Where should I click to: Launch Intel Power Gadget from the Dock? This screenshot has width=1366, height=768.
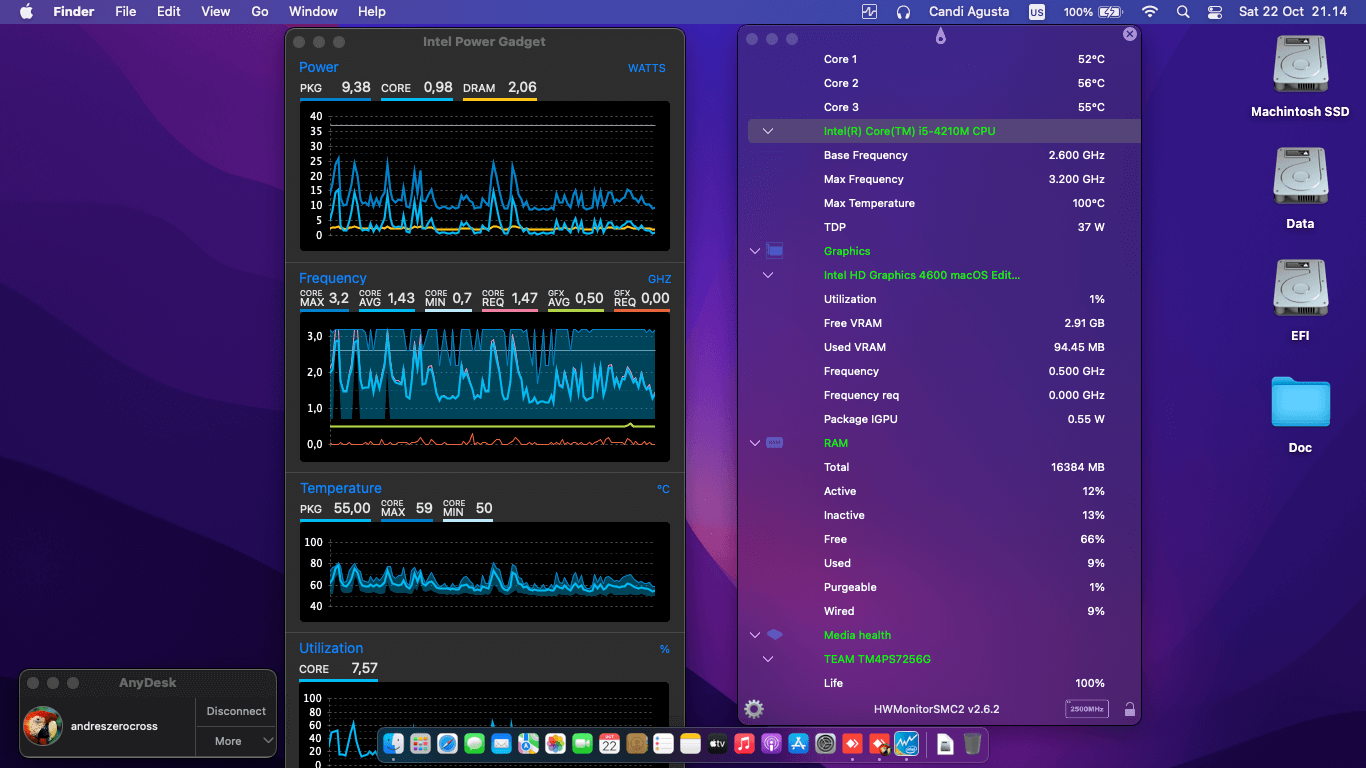[x=906, y=744]
